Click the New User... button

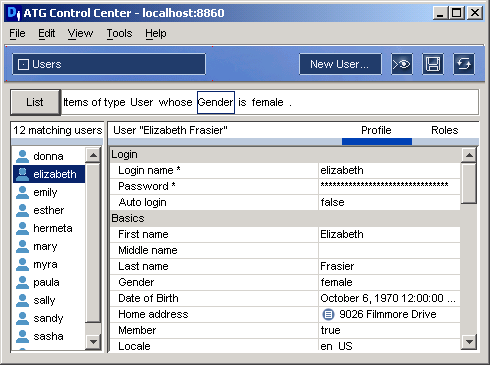coord(340,64)
